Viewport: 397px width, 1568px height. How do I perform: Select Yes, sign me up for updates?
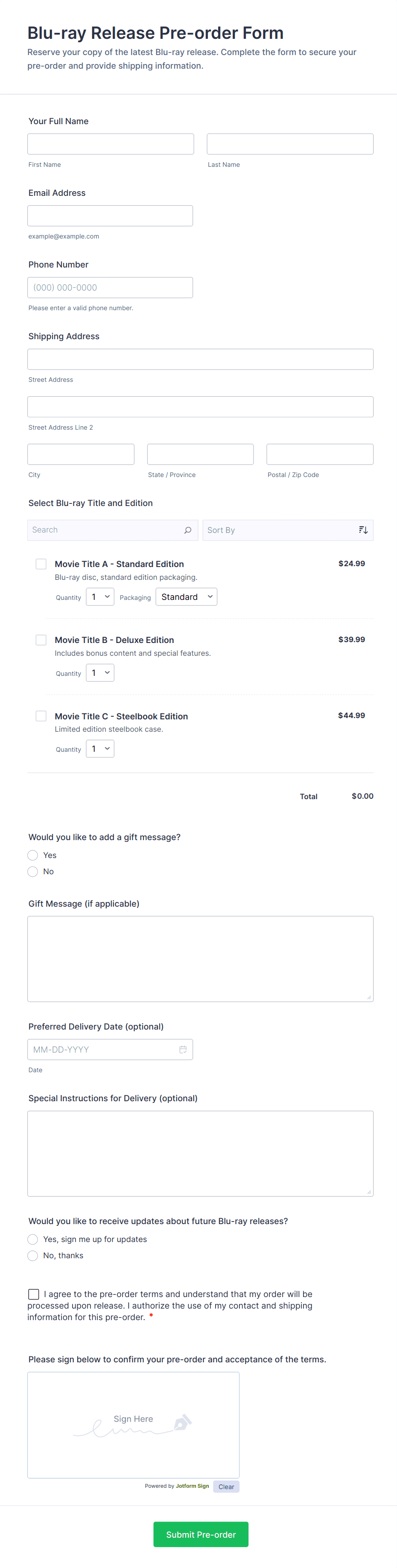point(33,1239)
